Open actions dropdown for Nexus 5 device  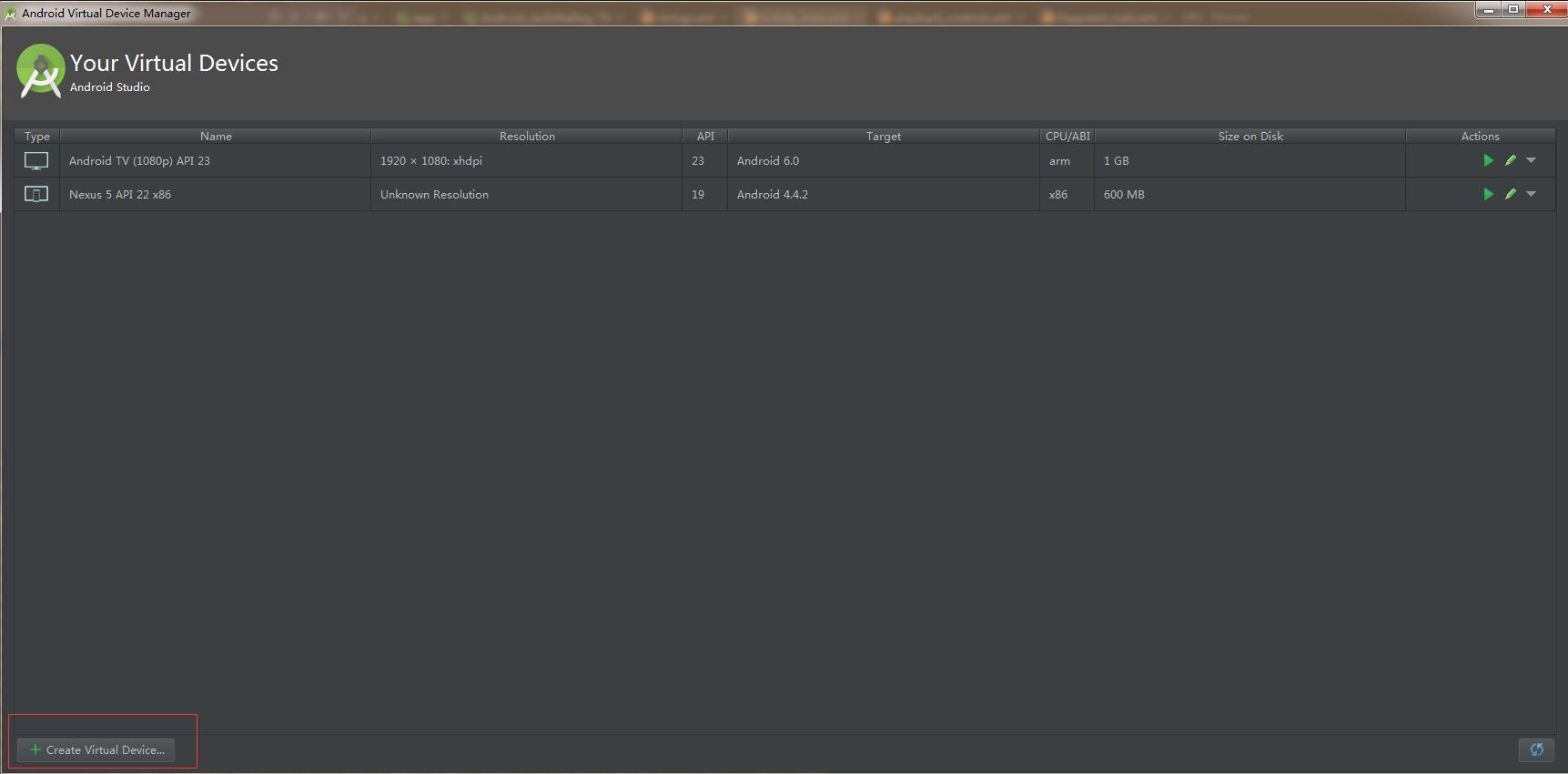tap(1532, 194)
